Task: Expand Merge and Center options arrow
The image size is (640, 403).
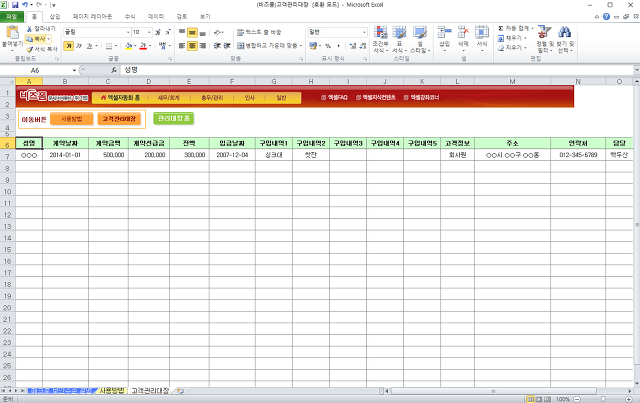Action: coord(301,46)
